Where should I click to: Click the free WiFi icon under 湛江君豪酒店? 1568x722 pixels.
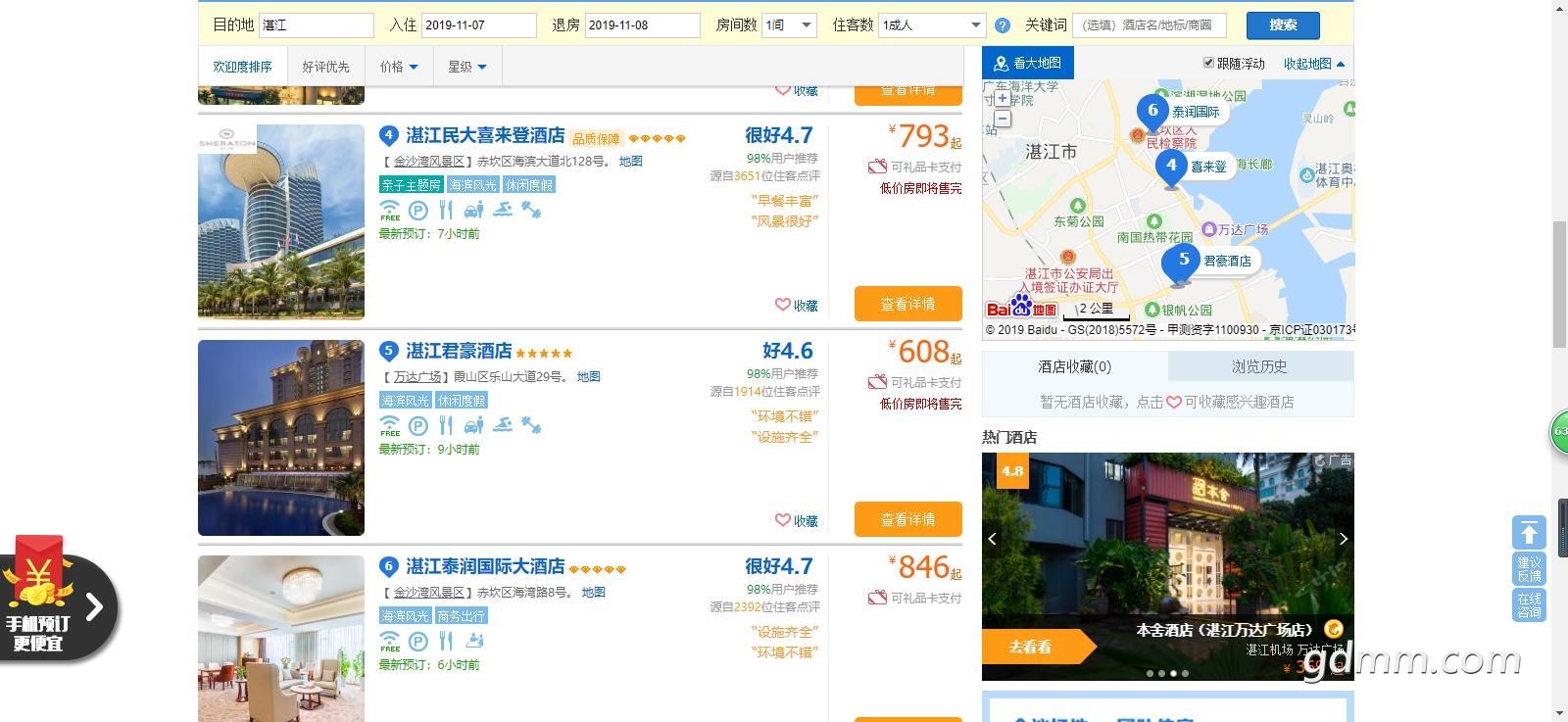[390, 425]
